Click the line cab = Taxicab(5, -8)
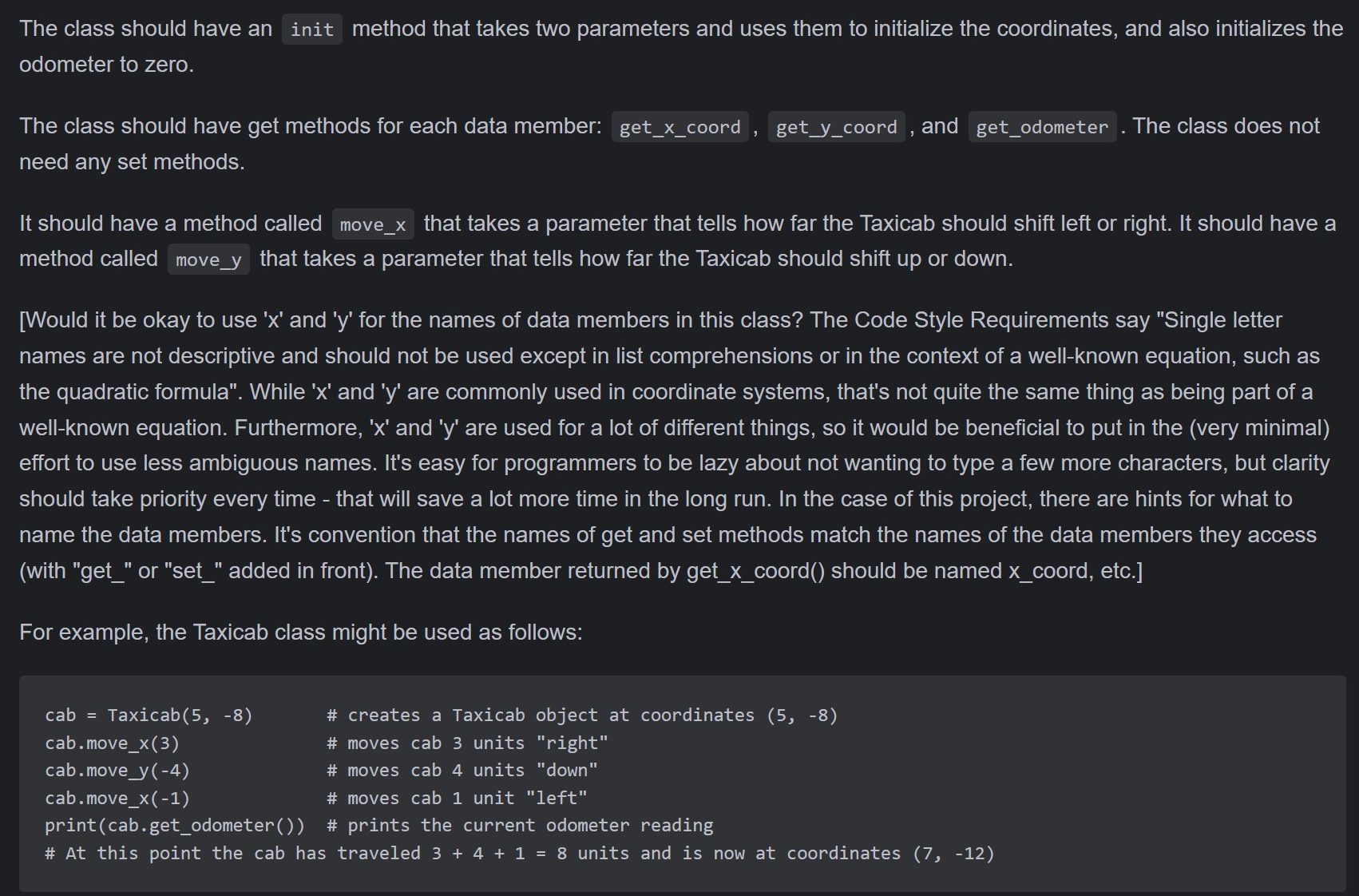1359x896 pixels. [149, 716]
